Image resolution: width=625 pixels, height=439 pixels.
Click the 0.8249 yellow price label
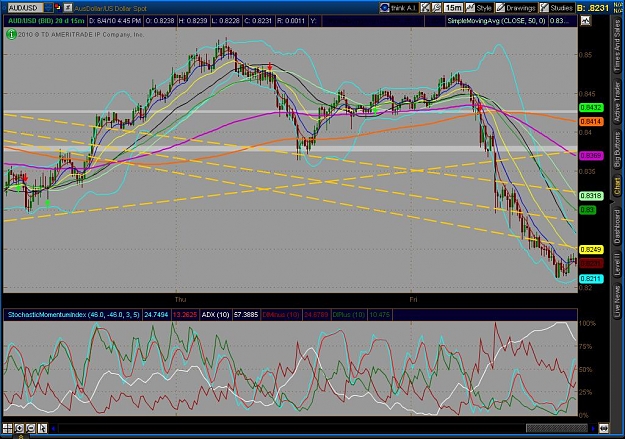pos(591,250)
